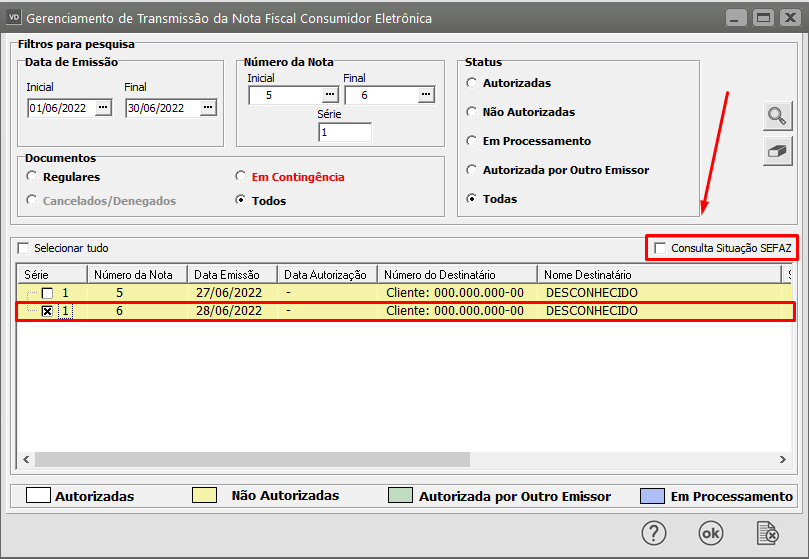Image resolution: width=809 pixels, height=559 pixels.
Task: Open date picker for Inicial emission date
Action: (x=103, y=107)
